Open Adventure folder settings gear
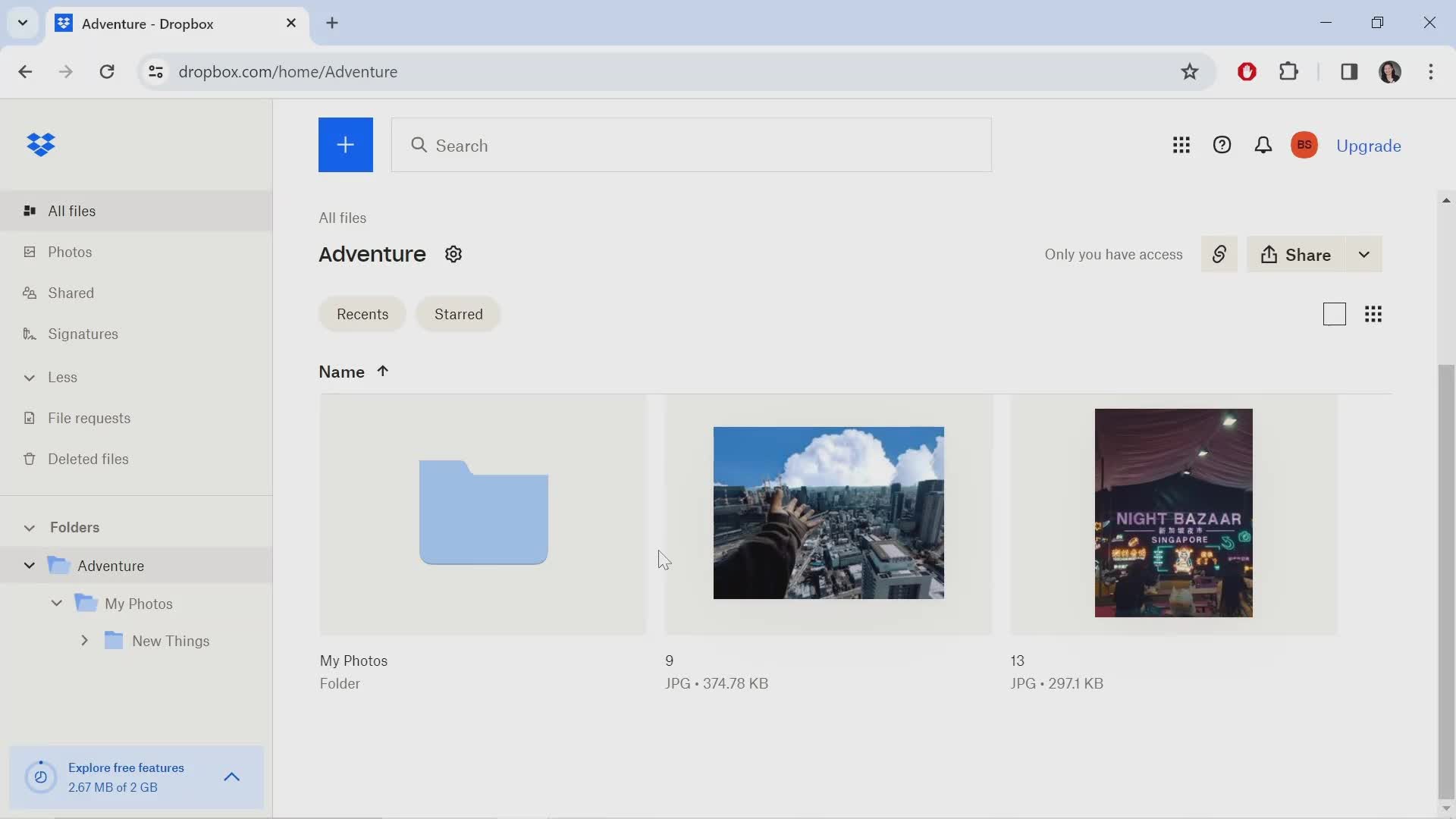This screenshot has width=1456, height=819. tap(453, 254)
